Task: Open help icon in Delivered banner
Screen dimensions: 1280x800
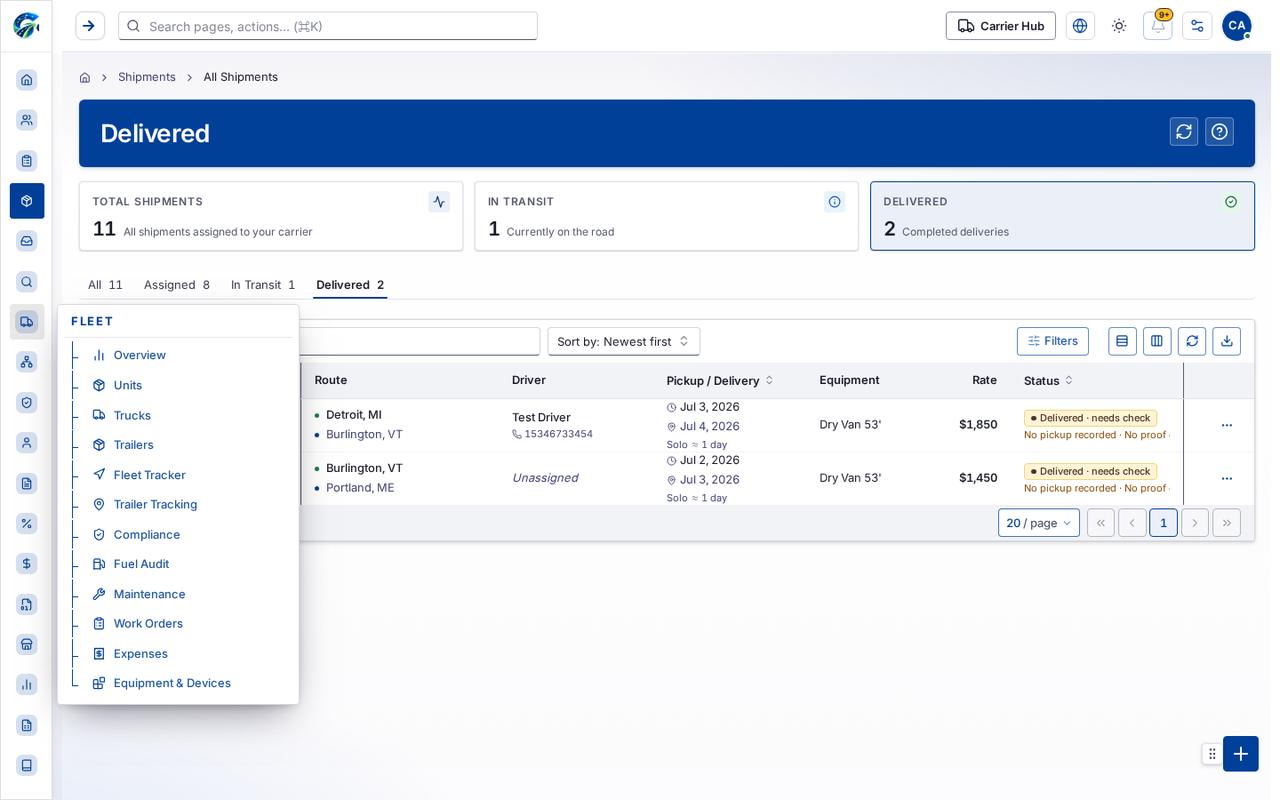Action: 1219,132
